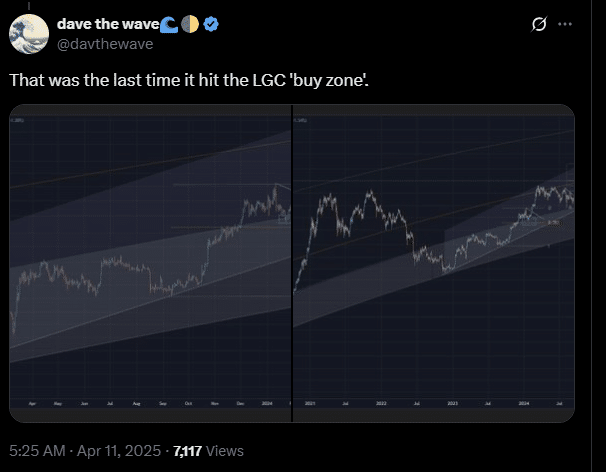Screen dimensions: 606x472
Task: Click the Oct label on the left chart axis
Action: click(188, 403)
